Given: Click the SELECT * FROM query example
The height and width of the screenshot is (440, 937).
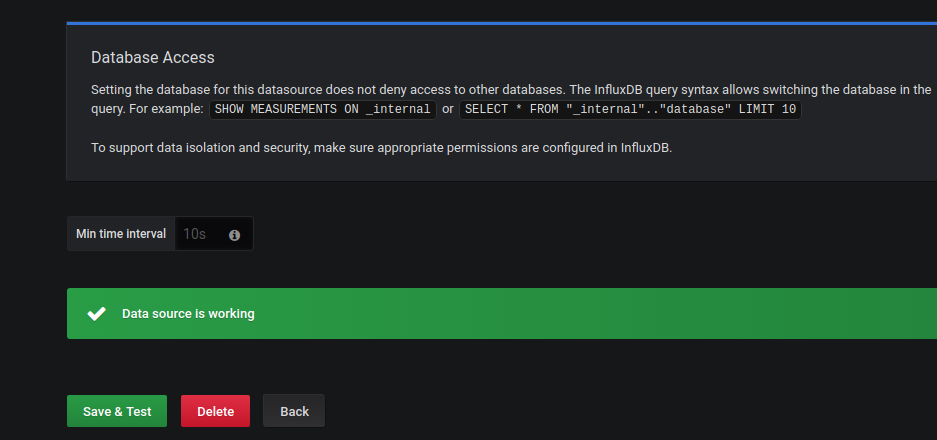Looking at the screenshot, I should point(630,109).
